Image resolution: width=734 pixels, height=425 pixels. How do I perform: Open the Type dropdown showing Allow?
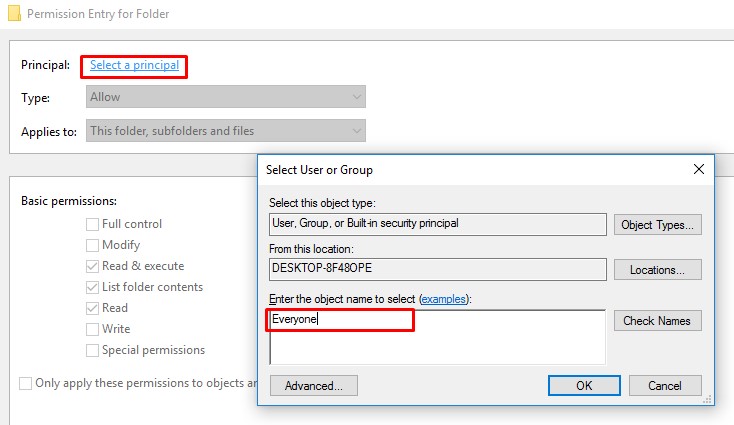click(225, 97)
